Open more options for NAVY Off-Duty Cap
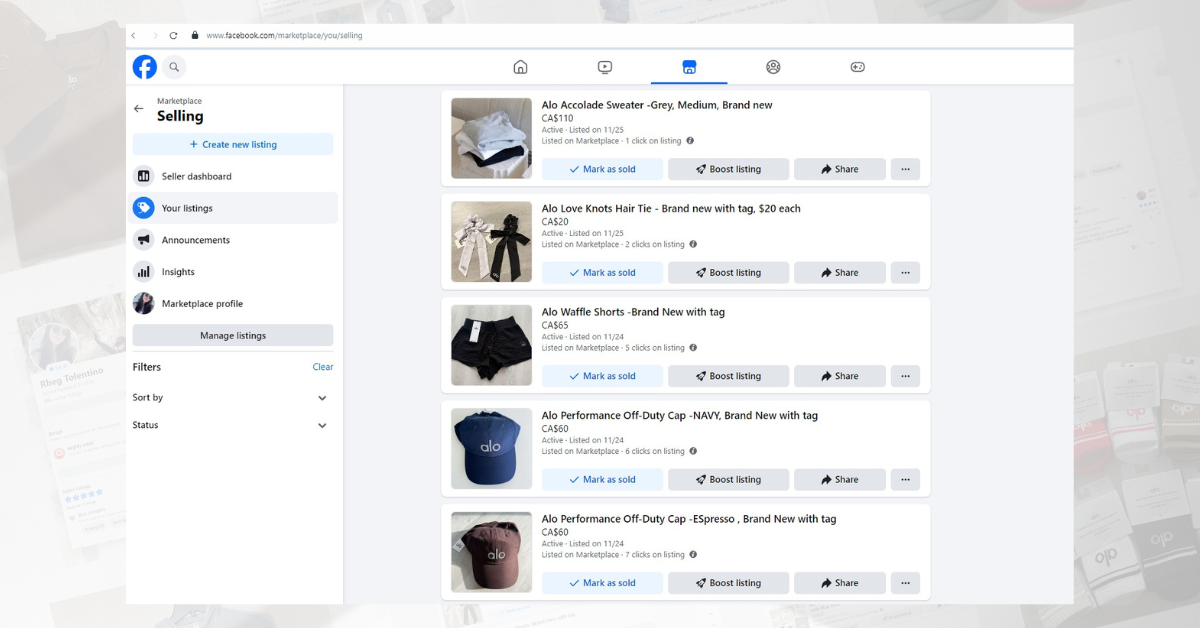The height and width of the screenshot is (628, 1200). (905, 479)
